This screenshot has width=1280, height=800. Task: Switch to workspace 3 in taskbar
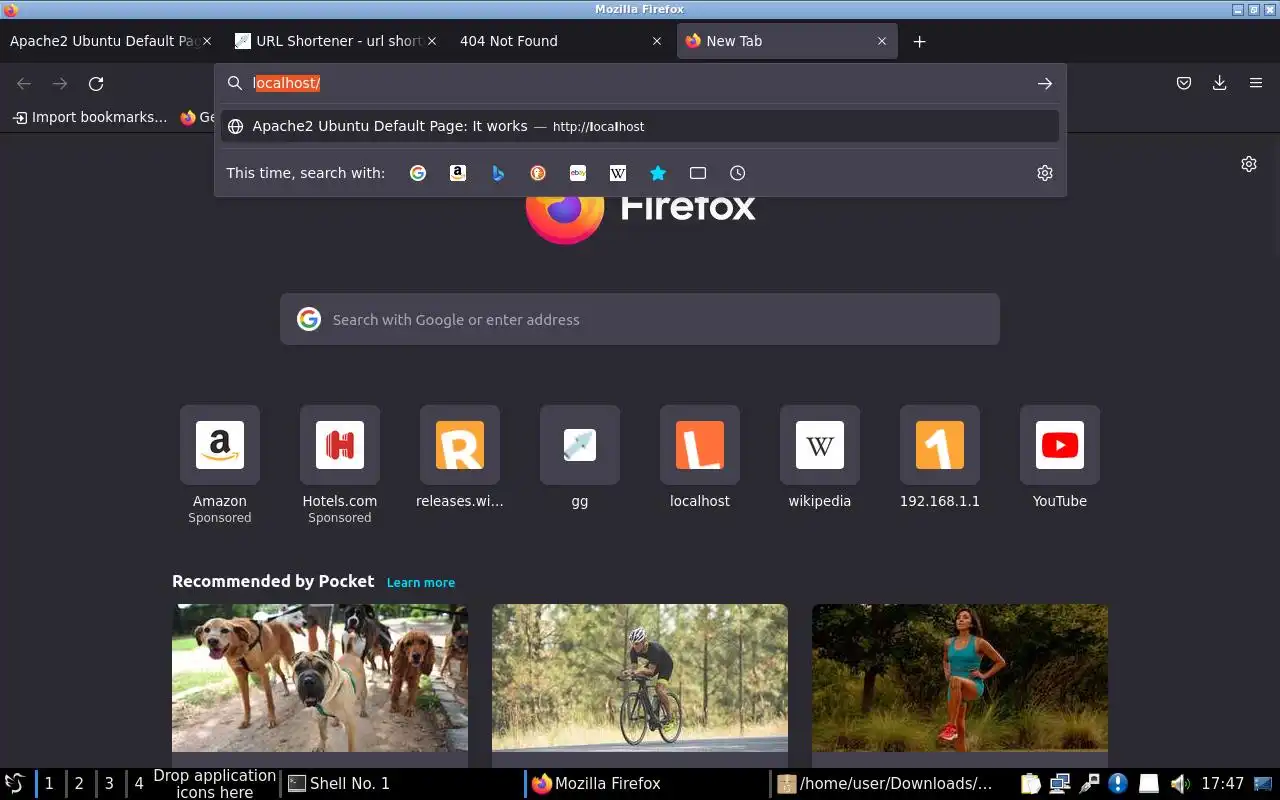pyautogui.click(x=109, y=784)
